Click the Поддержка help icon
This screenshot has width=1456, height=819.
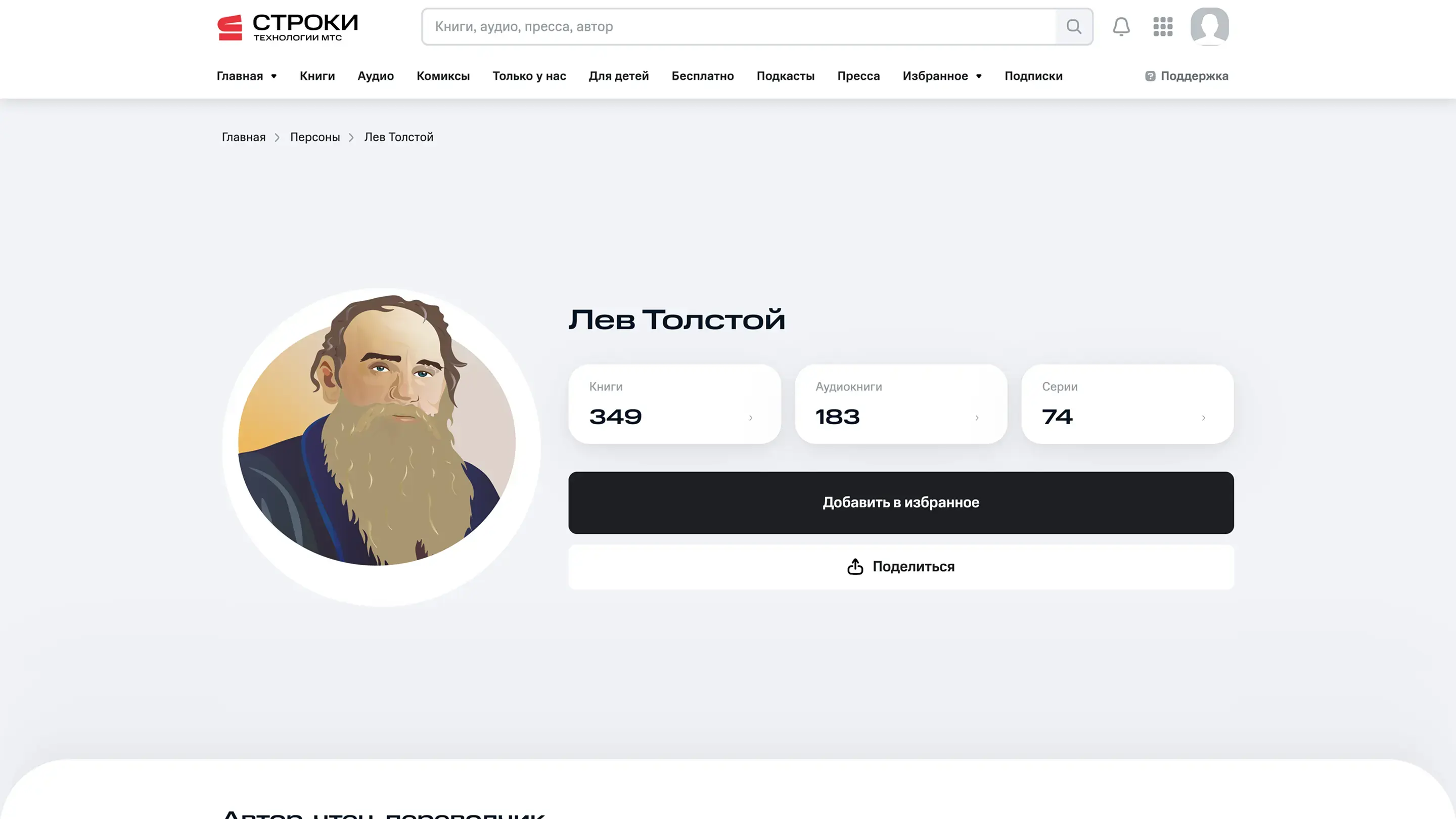(x=1150, y=76)
